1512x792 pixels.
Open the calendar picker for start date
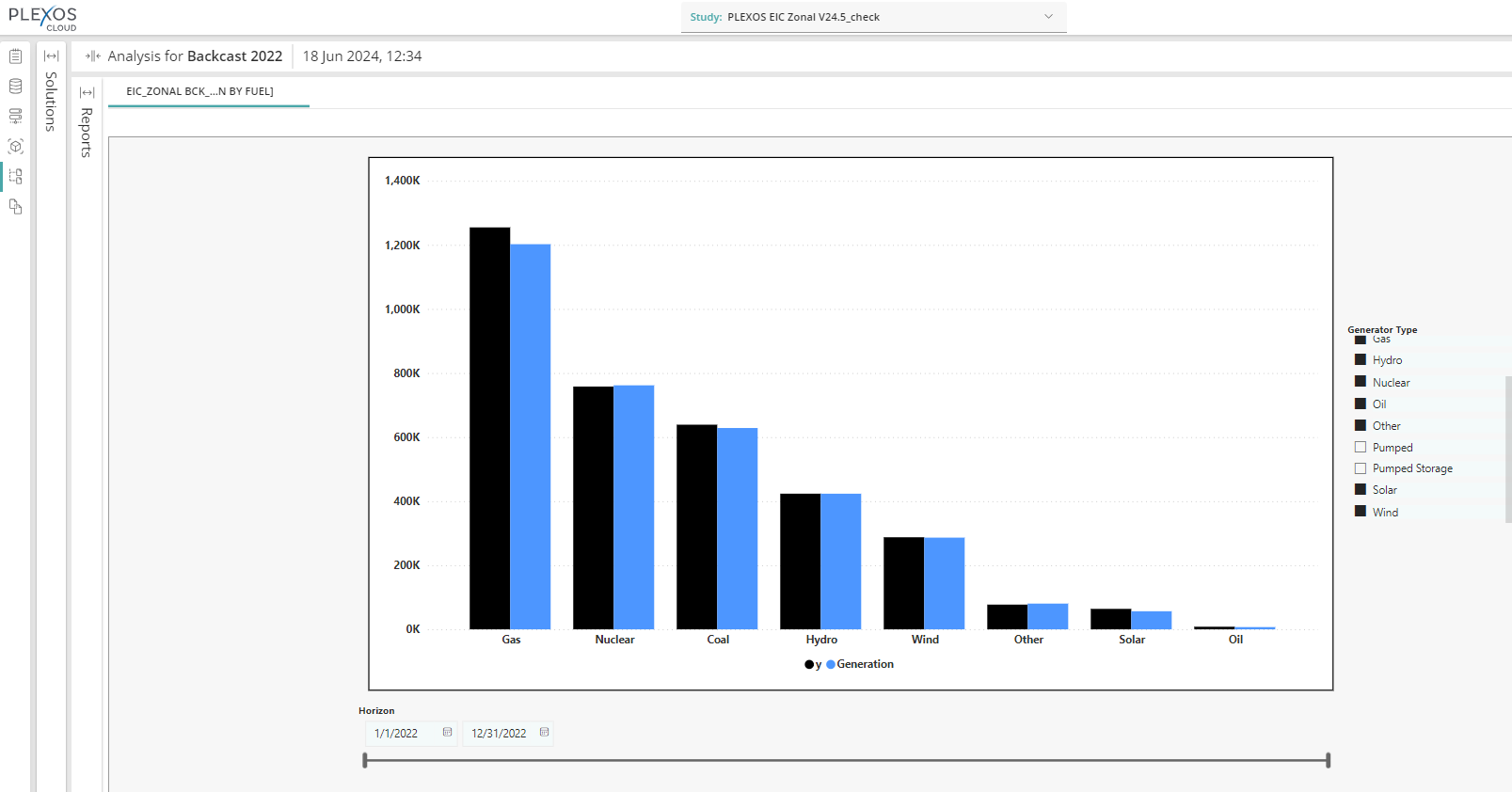pos(448,733)
